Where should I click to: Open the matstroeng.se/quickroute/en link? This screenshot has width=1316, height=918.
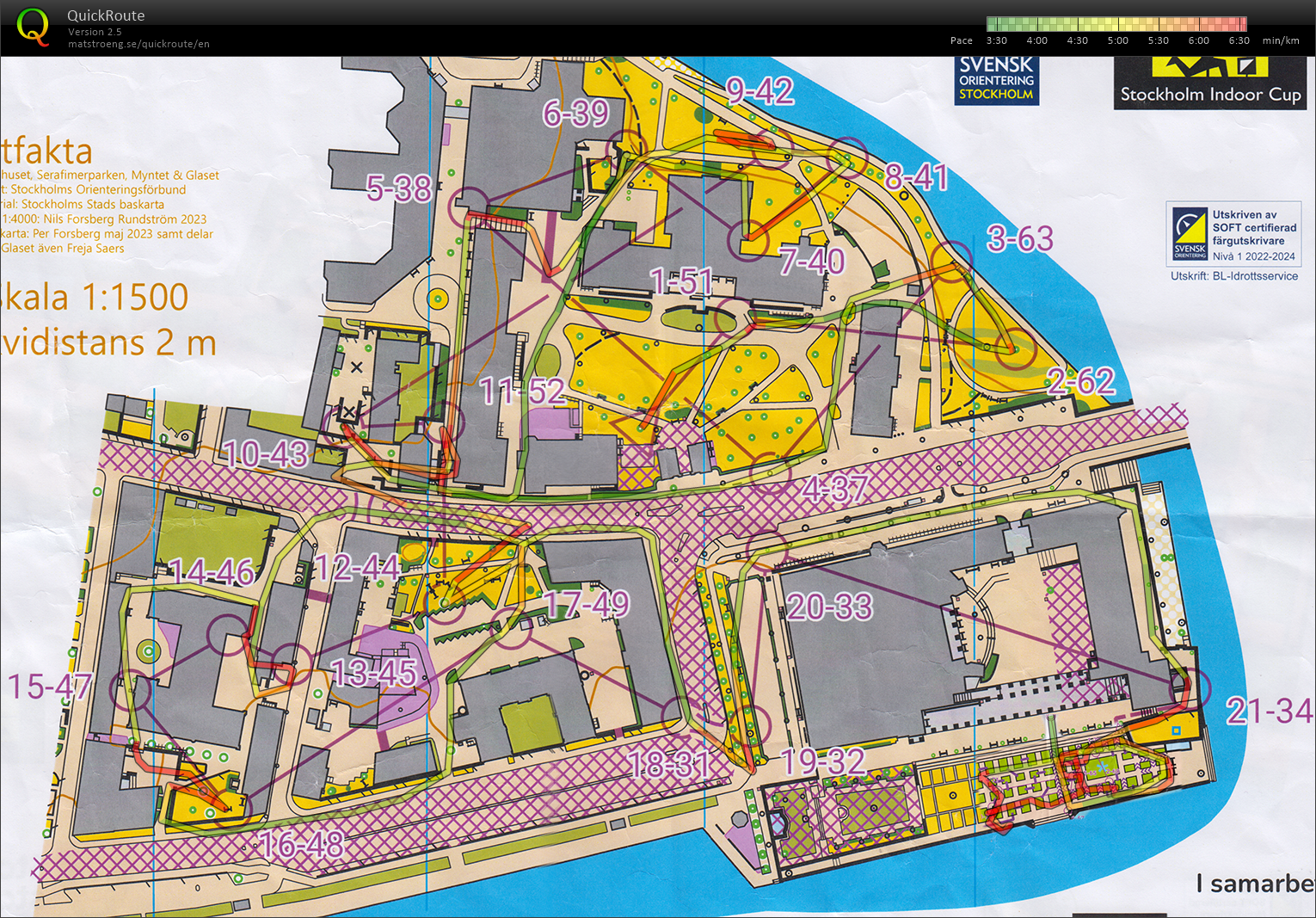tap(138, 44)
